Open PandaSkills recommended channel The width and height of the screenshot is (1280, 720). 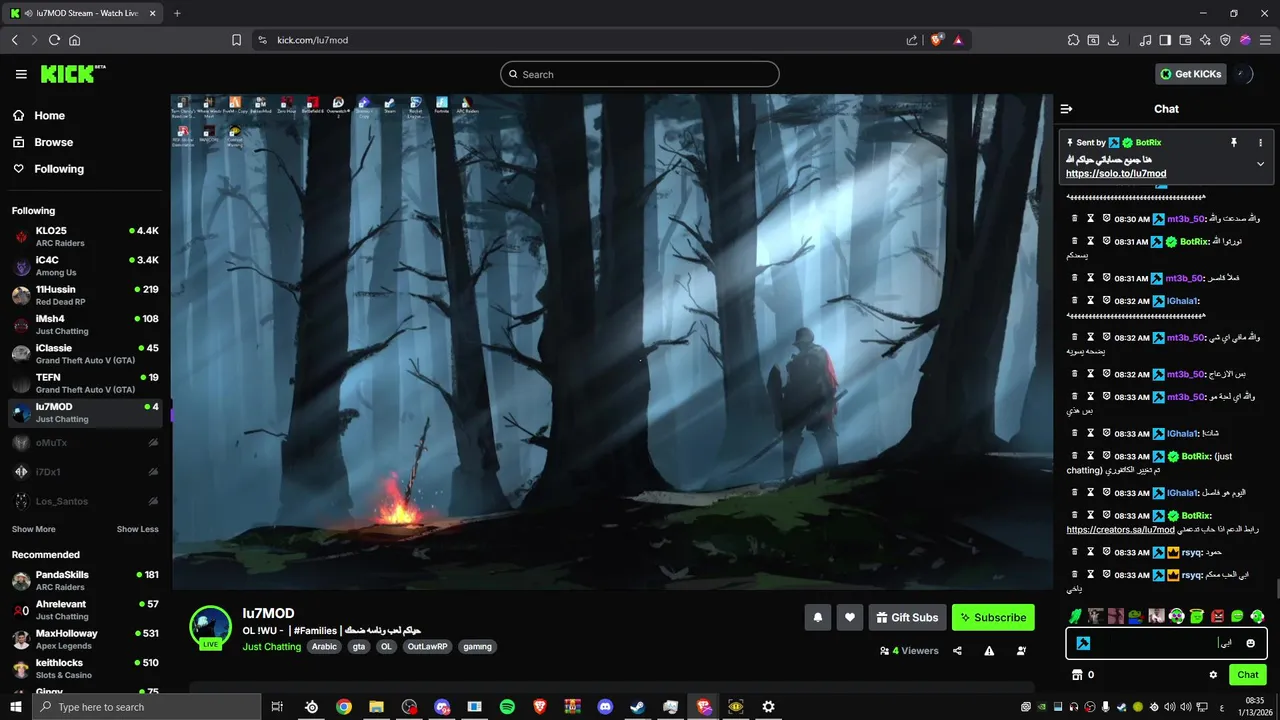[x=85, y=580]
